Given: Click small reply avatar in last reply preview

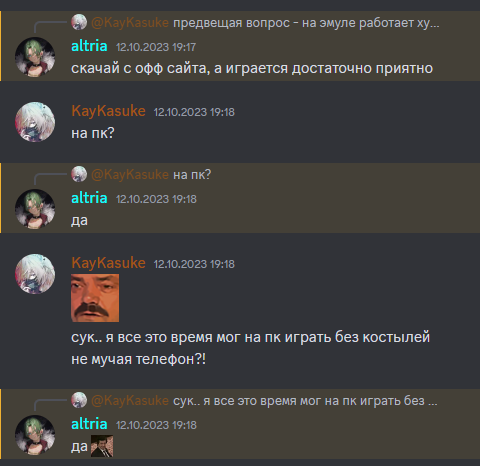Looking at the screenshot, I should click(79, 400).
